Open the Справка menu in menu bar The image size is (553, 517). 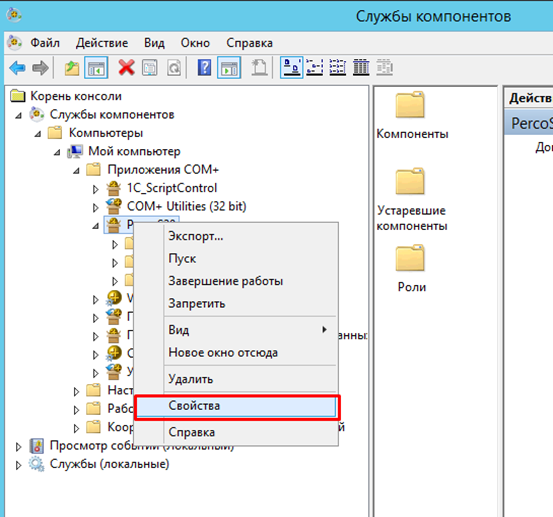(x=249, y=43)
